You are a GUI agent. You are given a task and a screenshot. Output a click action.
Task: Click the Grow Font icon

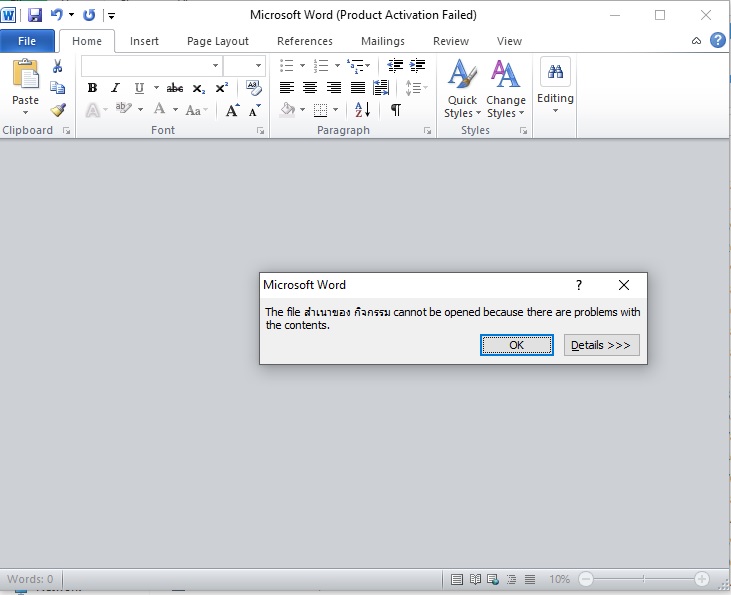coord(232,111)
